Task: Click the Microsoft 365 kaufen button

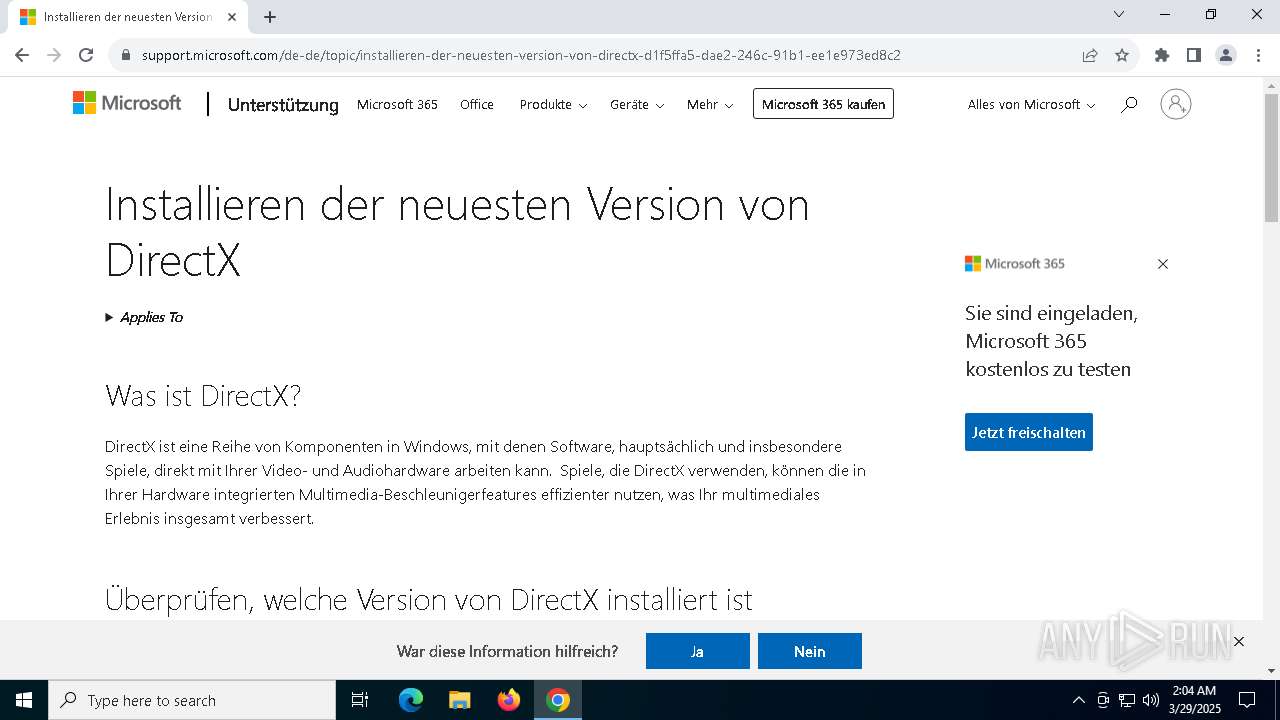Action: pyautogui.click(x=823, y=104)
